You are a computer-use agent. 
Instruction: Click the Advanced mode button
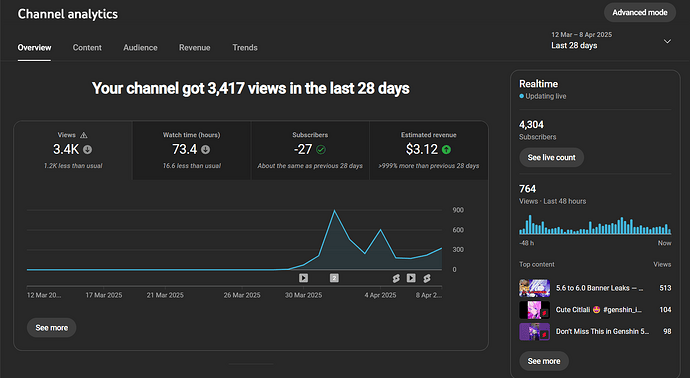[640, 13]
